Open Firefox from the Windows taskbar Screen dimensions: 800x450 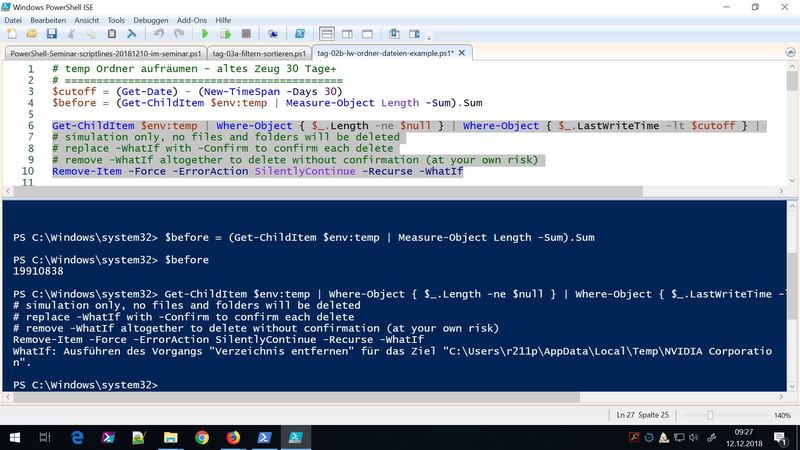[234, 437]
